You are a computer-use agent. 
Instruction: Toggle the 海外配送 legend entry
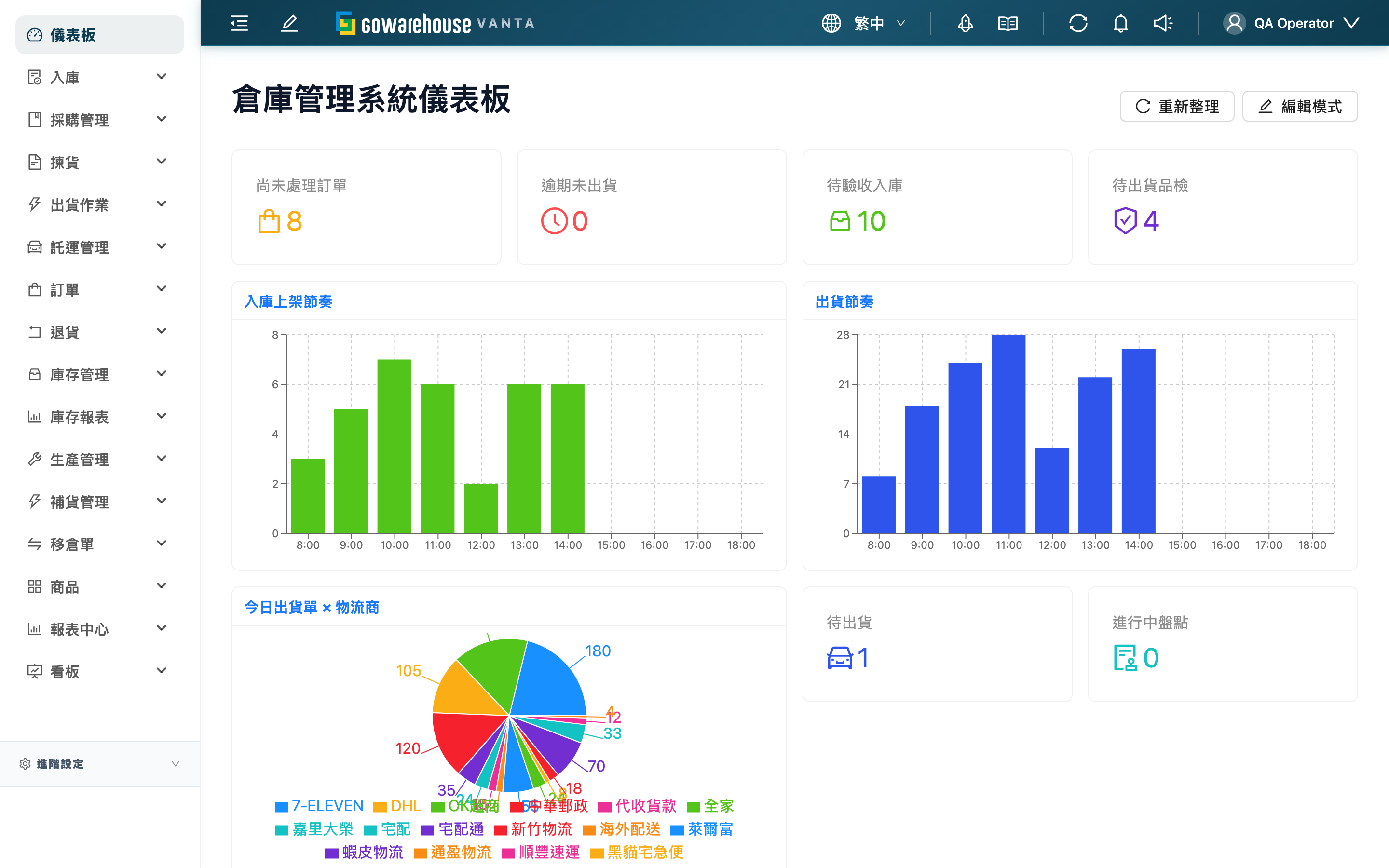[622, 829]
